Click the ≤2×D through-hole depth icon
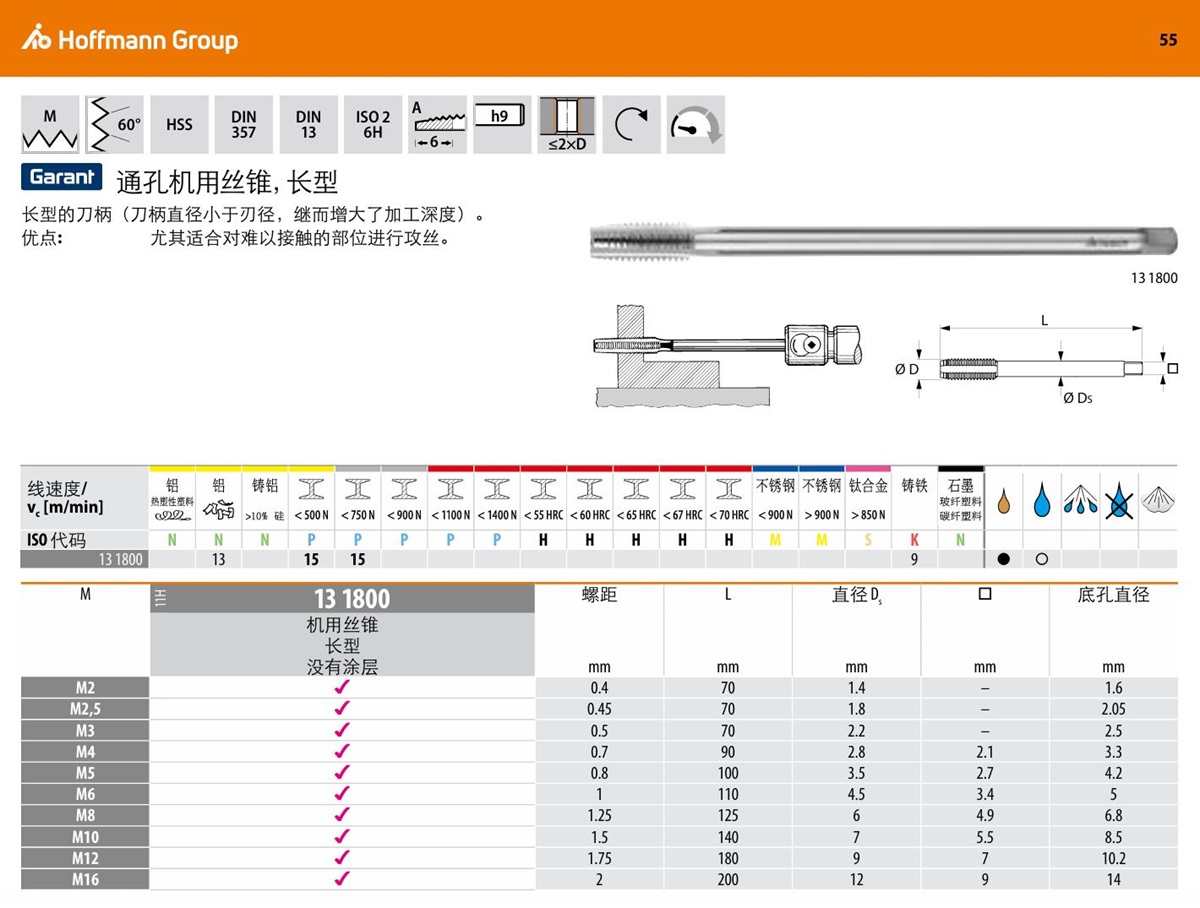 pos(566,125)
